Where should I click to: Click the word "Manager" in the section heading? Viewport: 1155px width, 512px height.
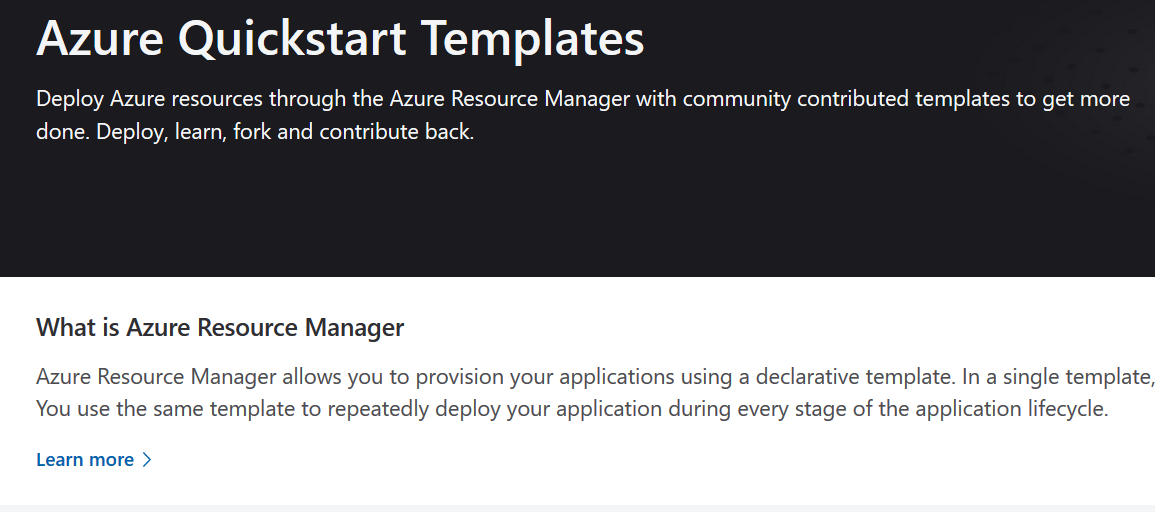[x=359, y=327]
